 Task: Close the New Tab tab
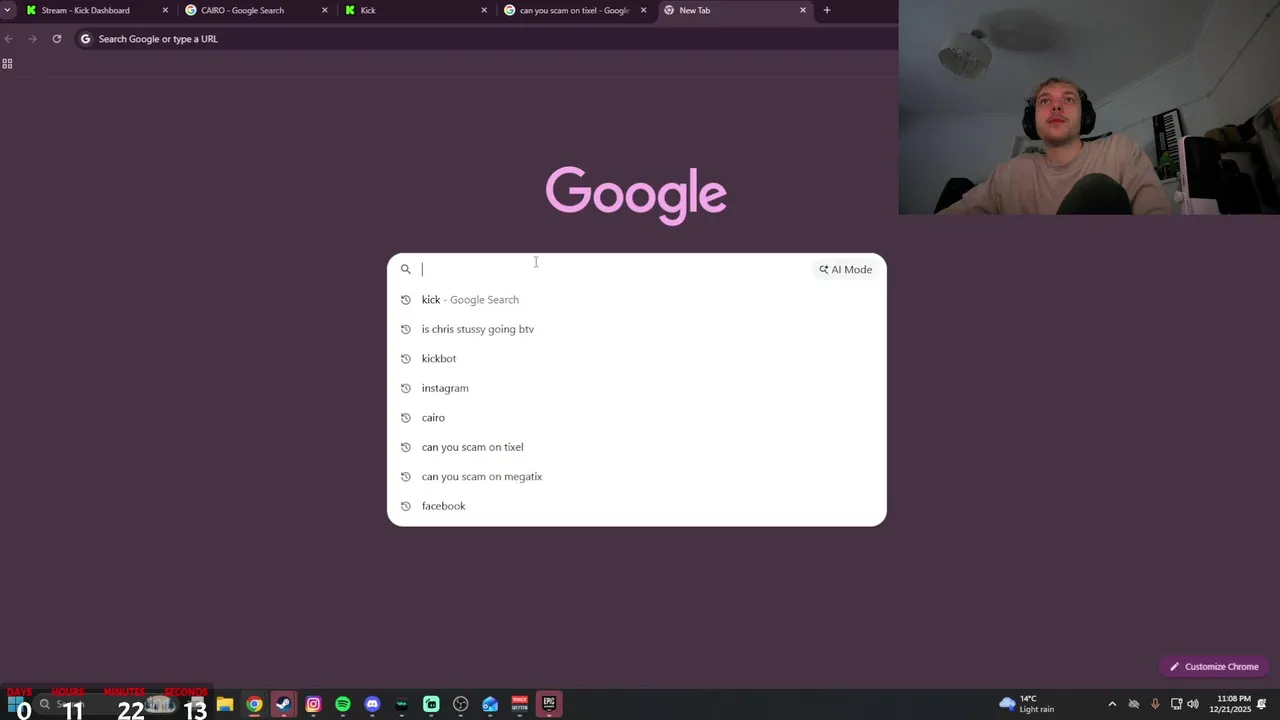[x=802, y=10]
